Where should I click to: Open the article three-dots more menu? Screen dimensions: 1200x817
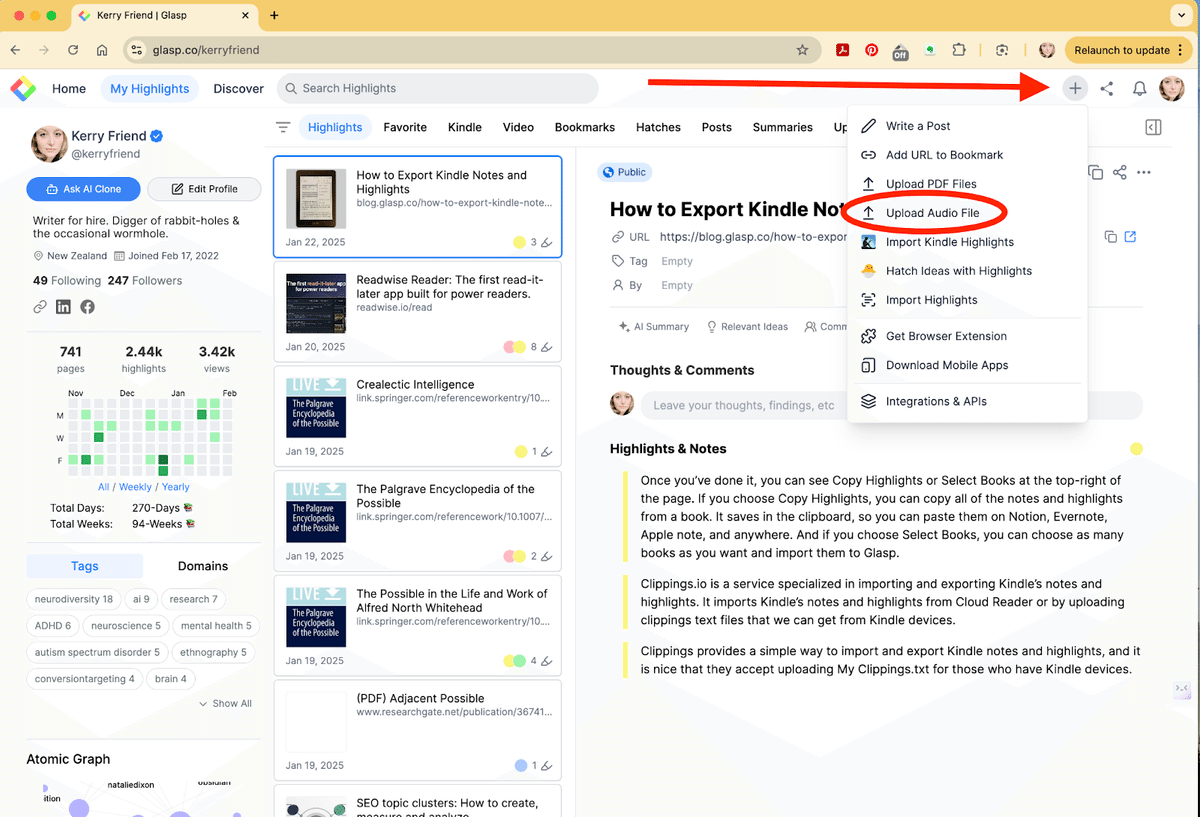click(1144, 172)
